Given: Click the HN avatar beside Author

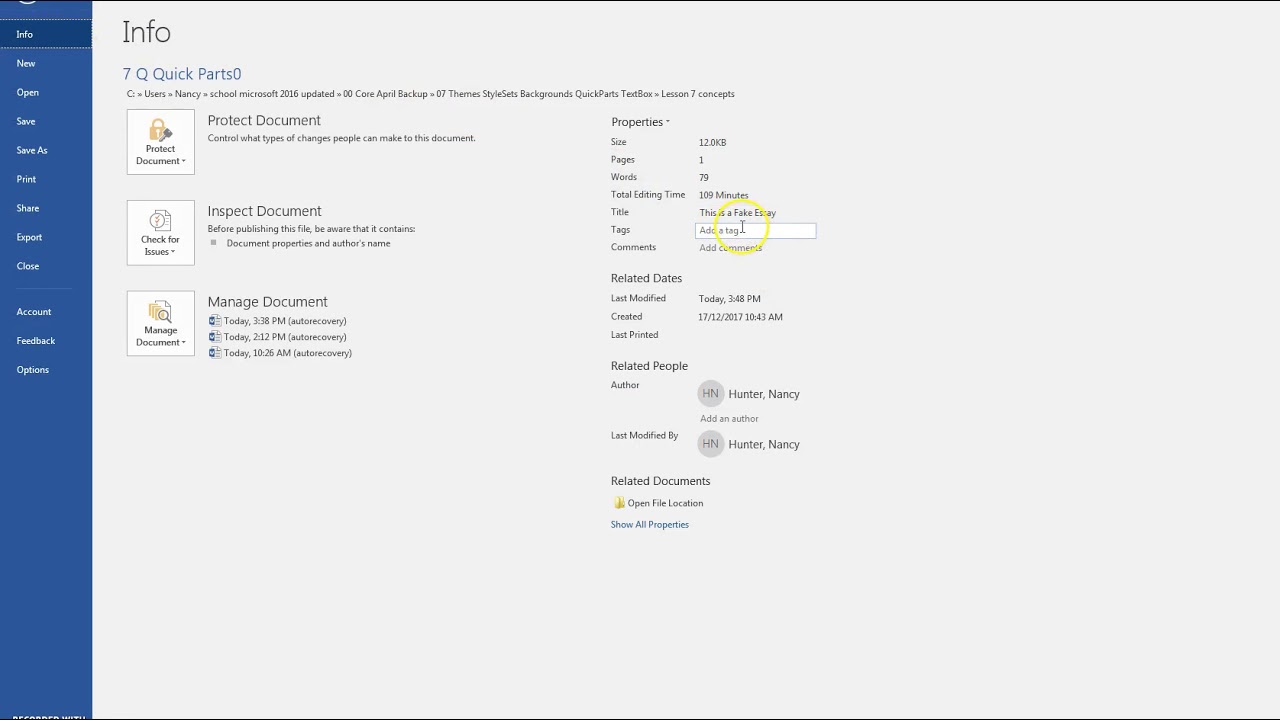Looking at the screenshot, I should 710,394.
